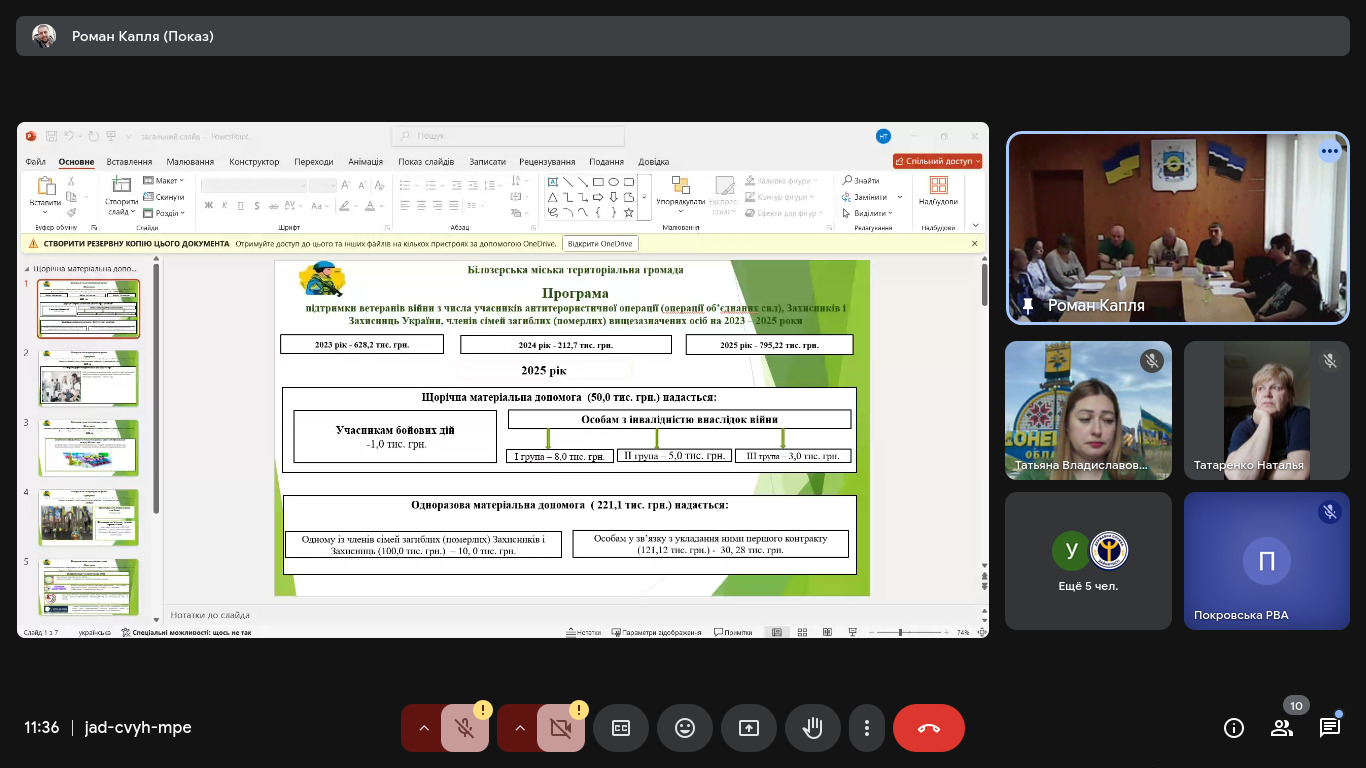Open the emoji reactions picker
Screen dimensions: 1366x768
pos(685,728)
